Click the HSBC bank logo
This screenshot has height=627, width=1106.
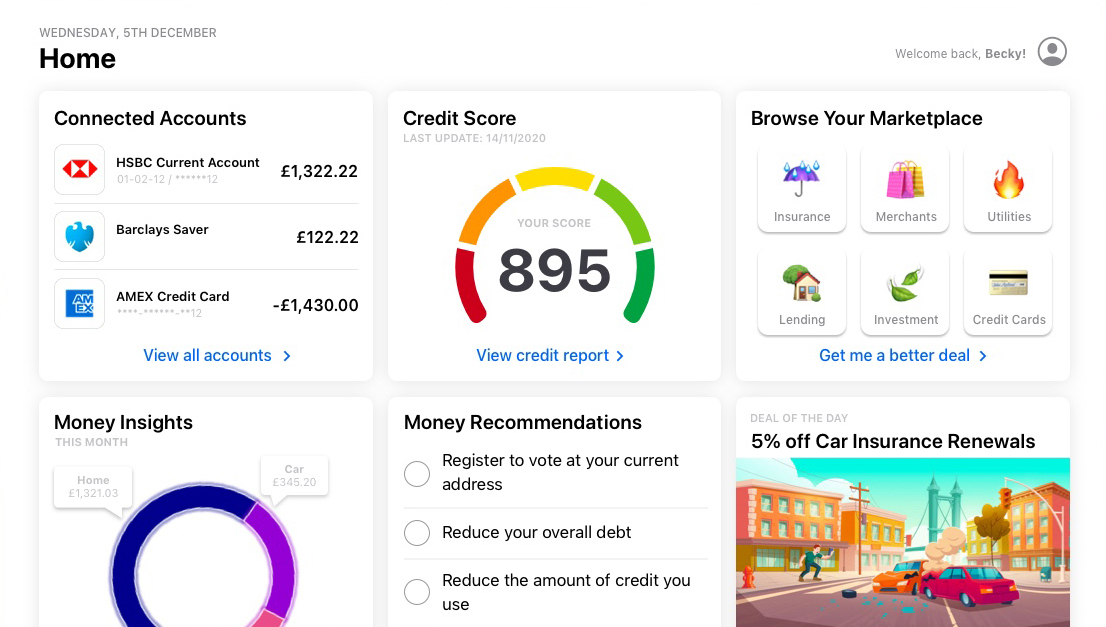point(79,170)
